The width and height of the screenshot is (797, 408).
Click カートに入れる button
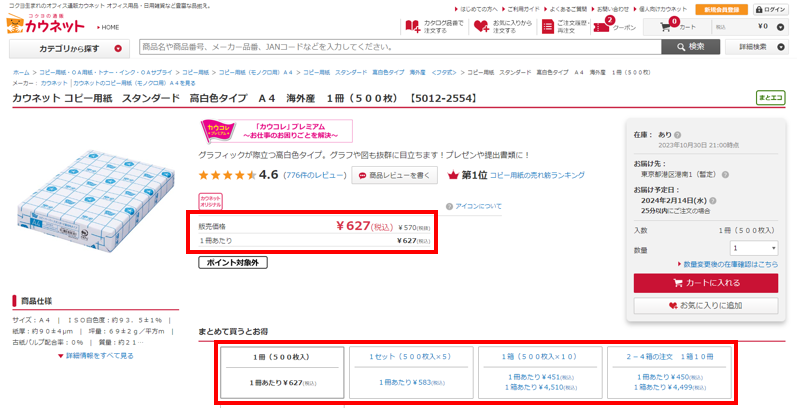click(706, 283)
